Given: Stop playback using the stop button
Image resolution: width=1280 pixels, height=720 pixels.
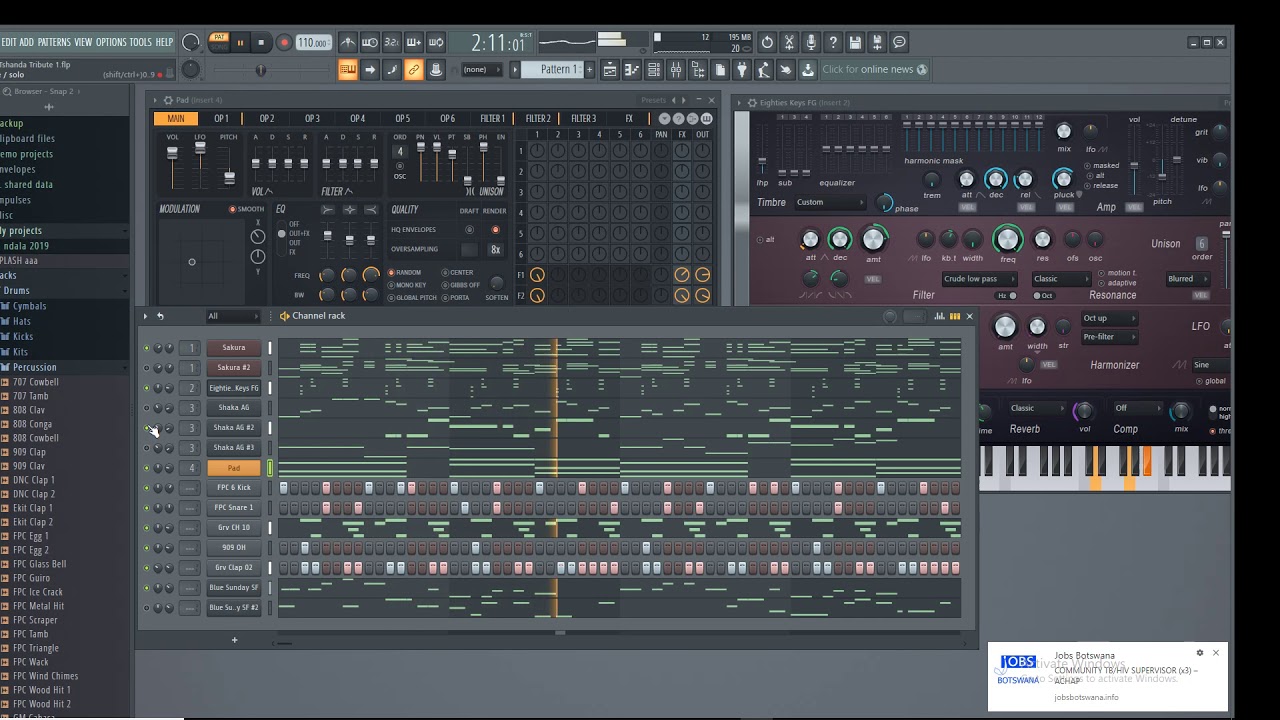Looking at the screenshot, I should (261, 42).
